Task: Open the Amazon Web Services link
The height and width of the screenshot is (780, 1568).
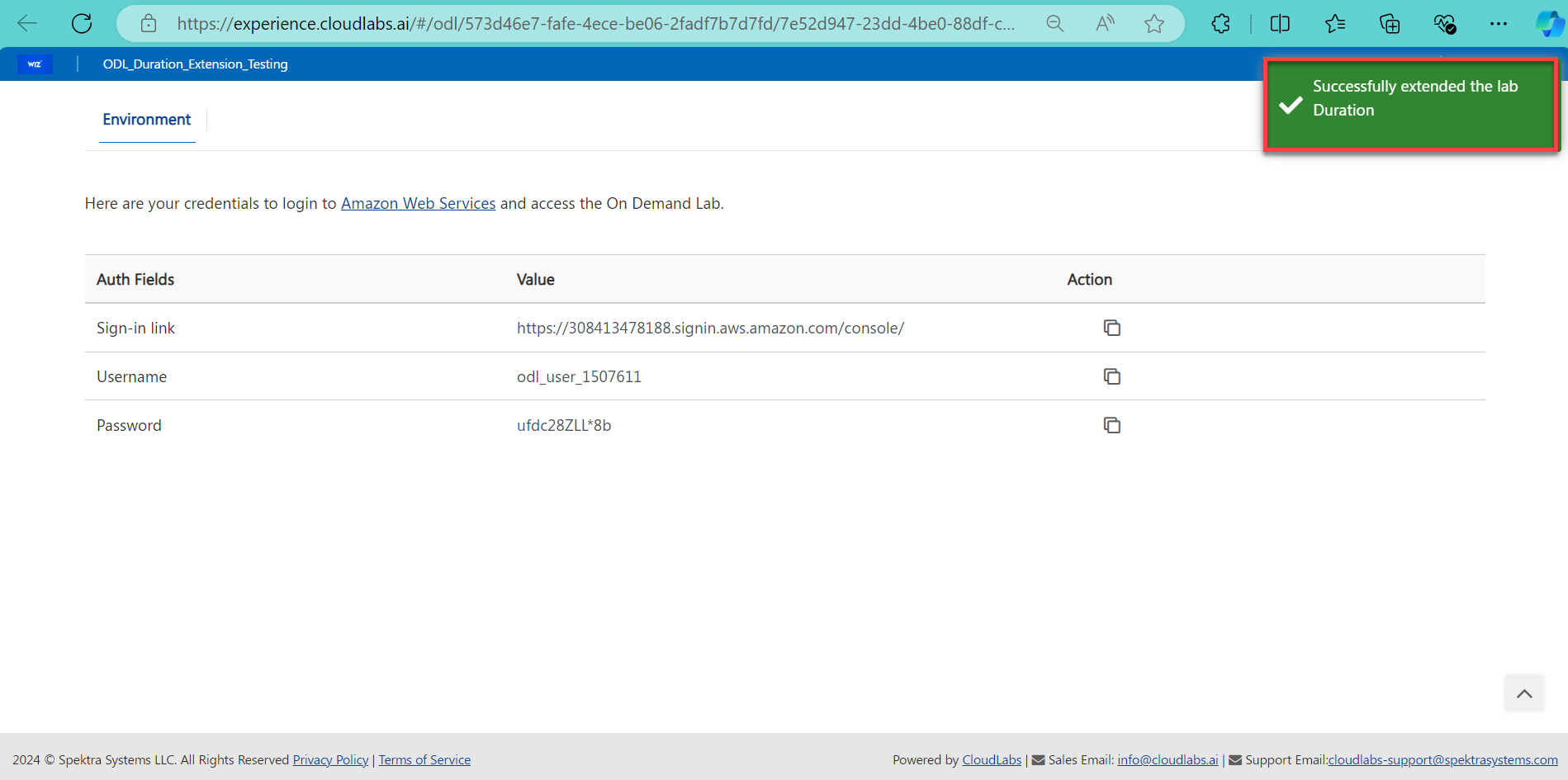Action: 418,203
